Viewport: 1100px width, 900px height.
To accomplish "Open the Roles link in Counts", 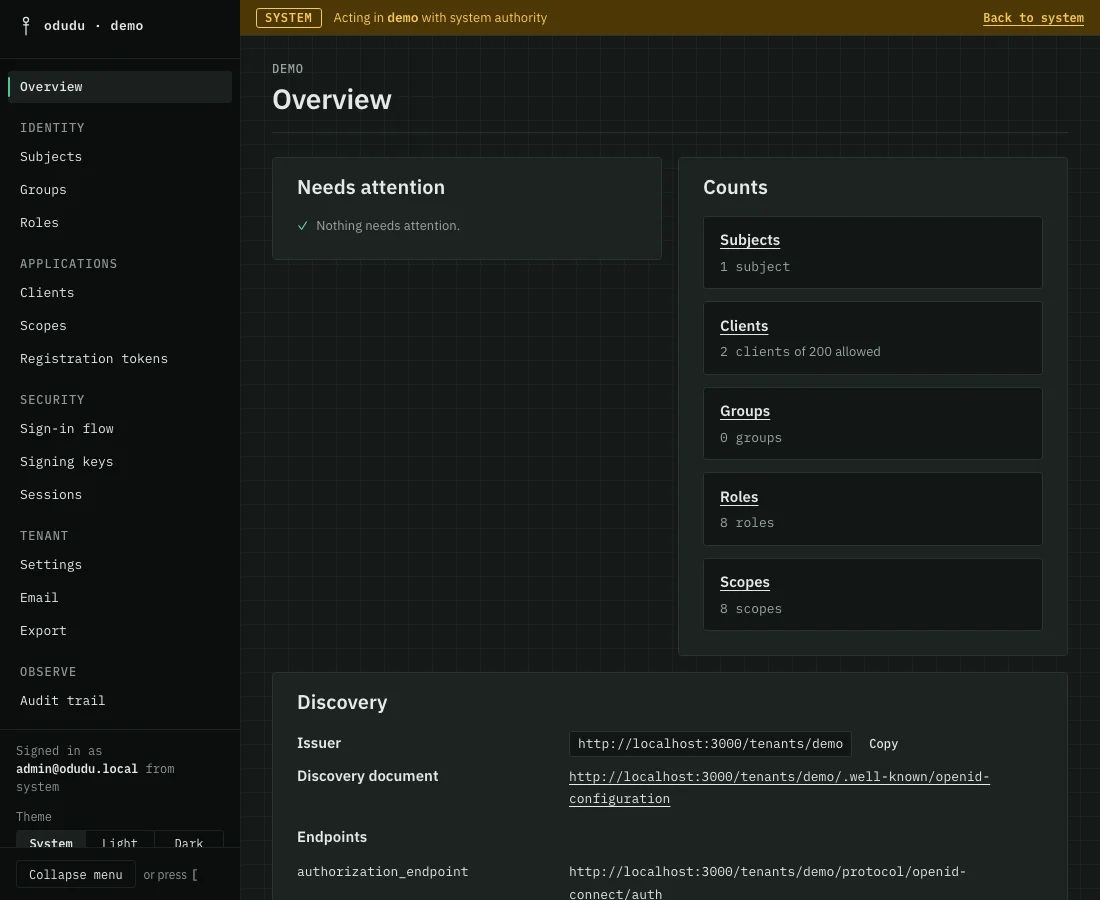I will click(739, 497).
